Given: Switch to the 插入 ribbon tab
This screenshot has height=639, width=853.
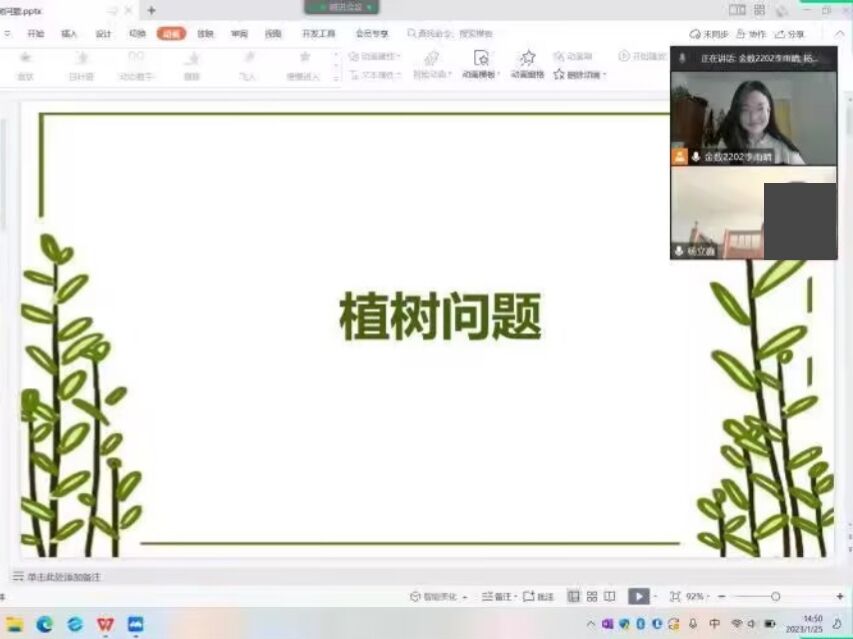Looking at the screenshot, I should point(69,34).
